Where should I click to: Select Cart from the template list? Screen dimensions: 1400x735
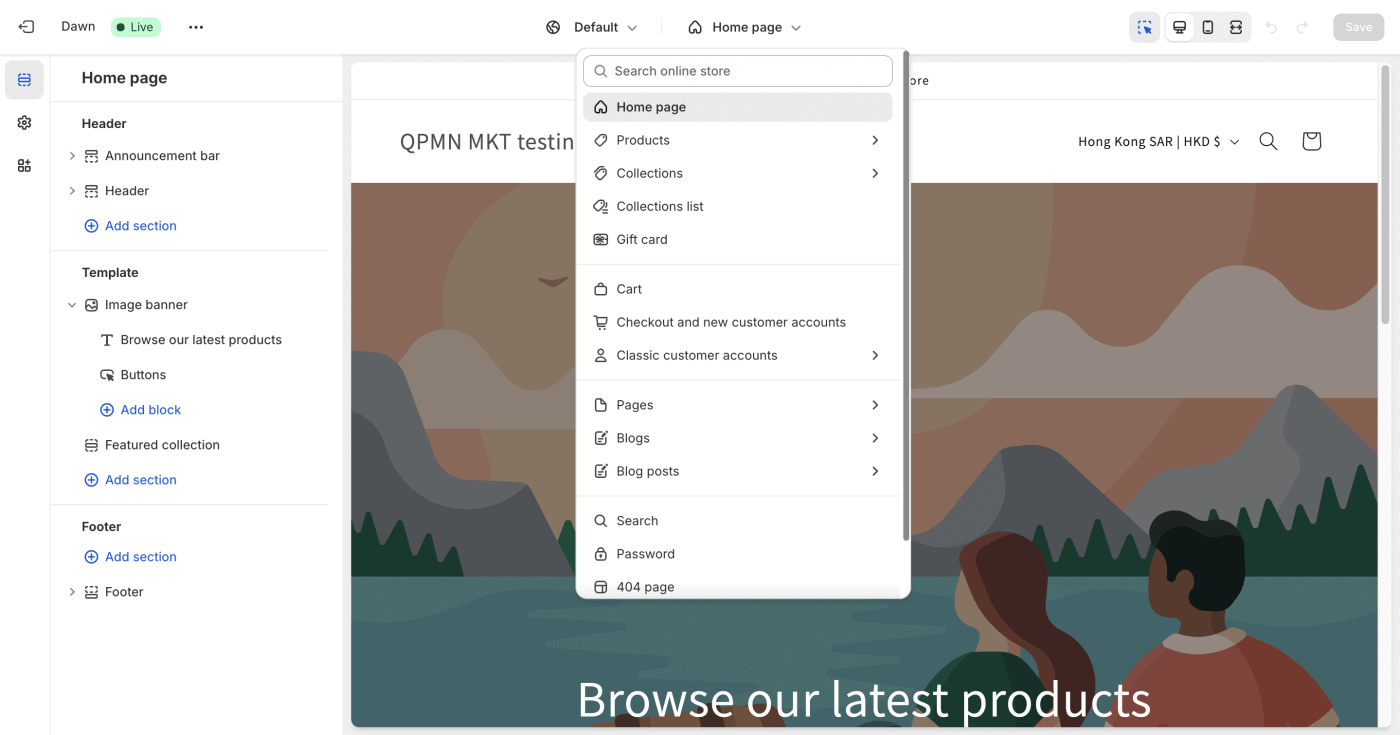point(629,289)
